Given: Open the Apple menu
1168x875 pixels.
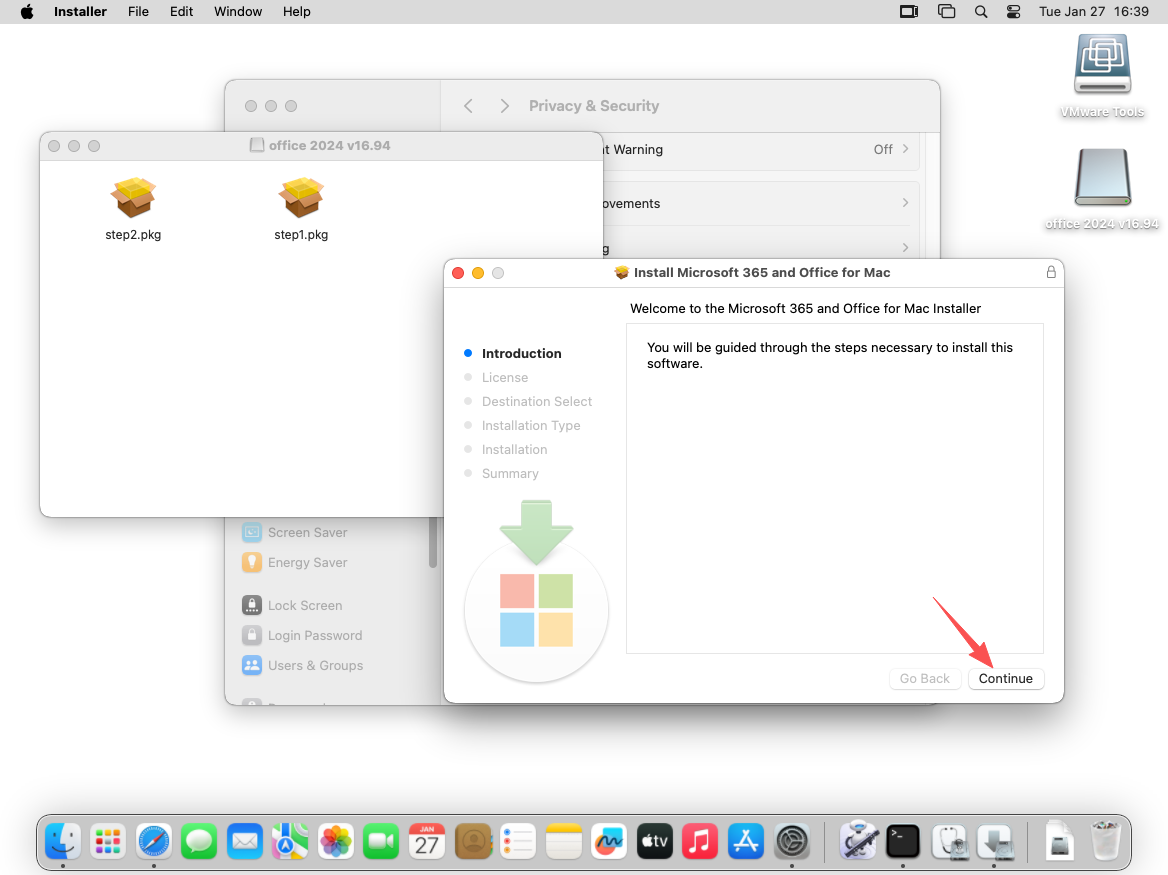Looking at the screenshot, I should click(27, 12).
